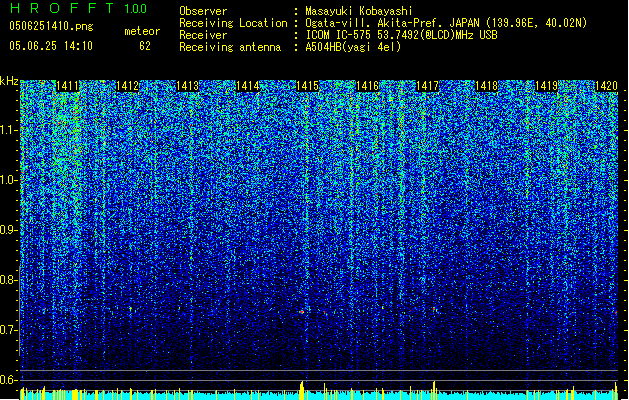
Task: Click the 1418 time marker
Action: [487, 86]
